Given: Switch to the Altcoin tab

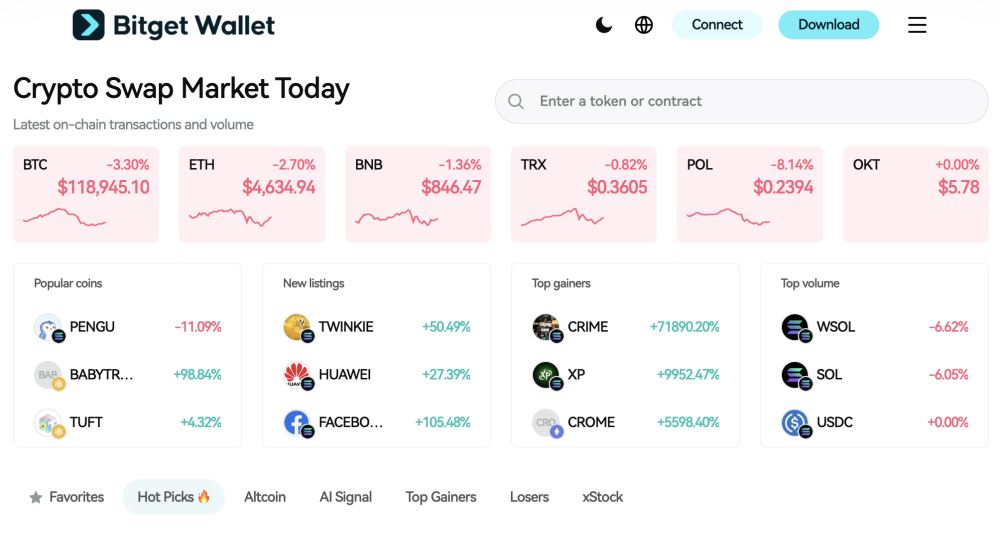Looking at the screenshot, I should (265, 497).
